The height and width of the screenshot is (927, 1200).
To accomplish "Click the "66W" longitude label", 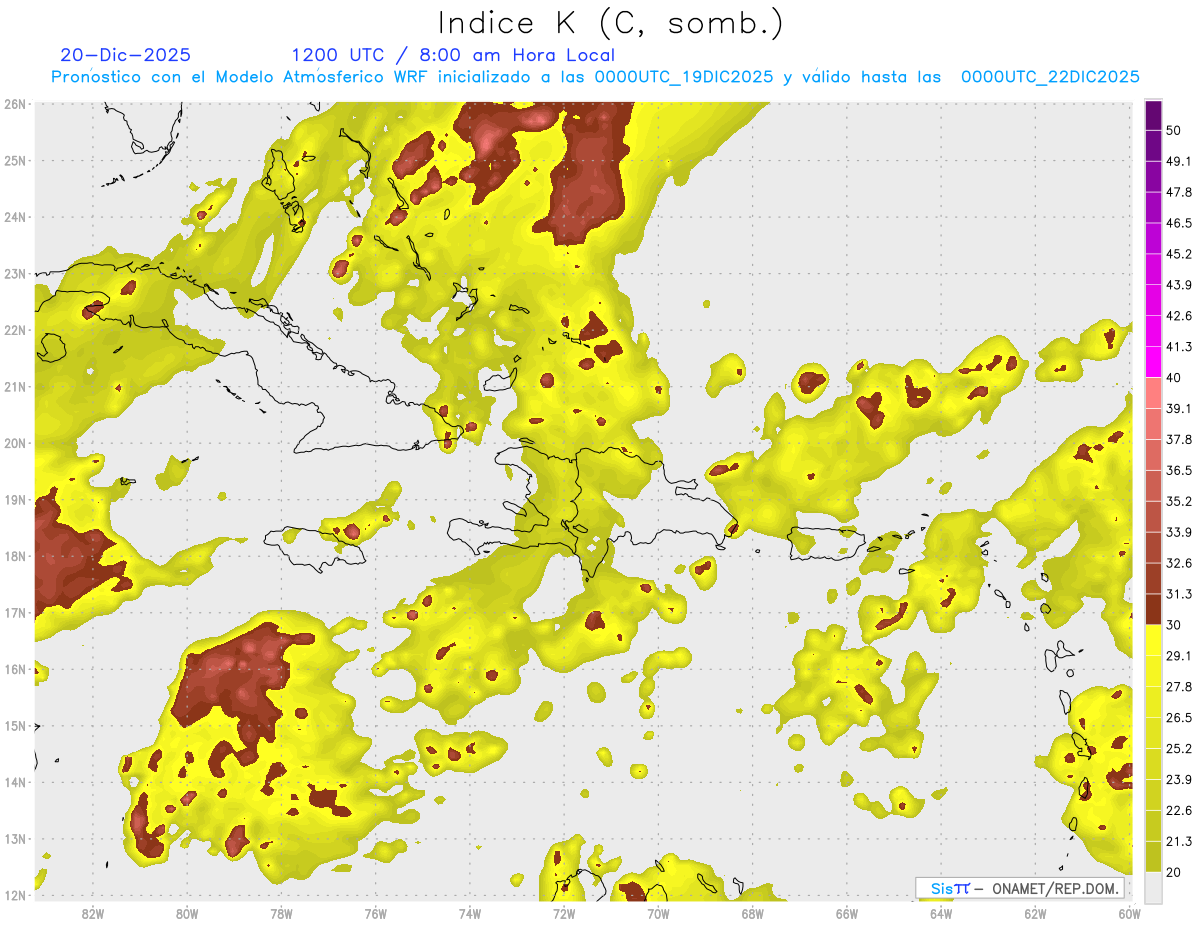I will 846,913.
